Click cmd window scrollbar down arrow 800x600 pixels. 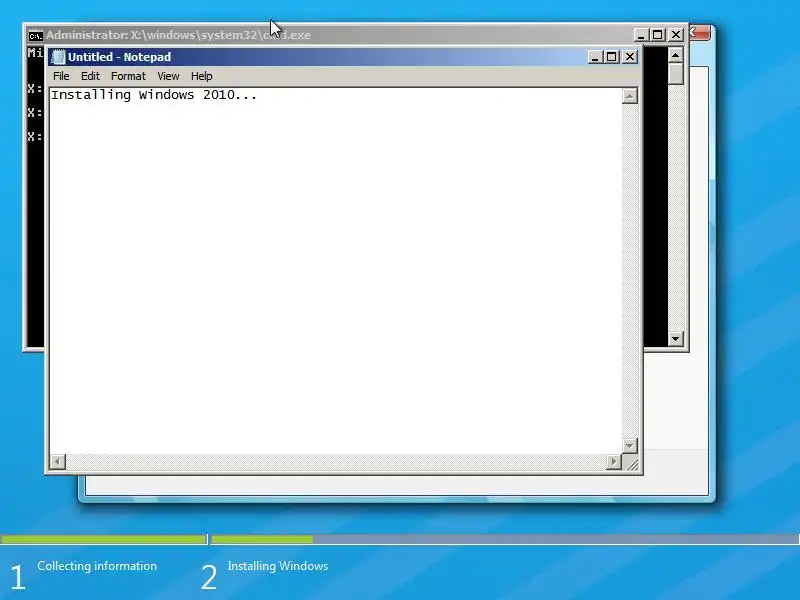tap(676, 338)
